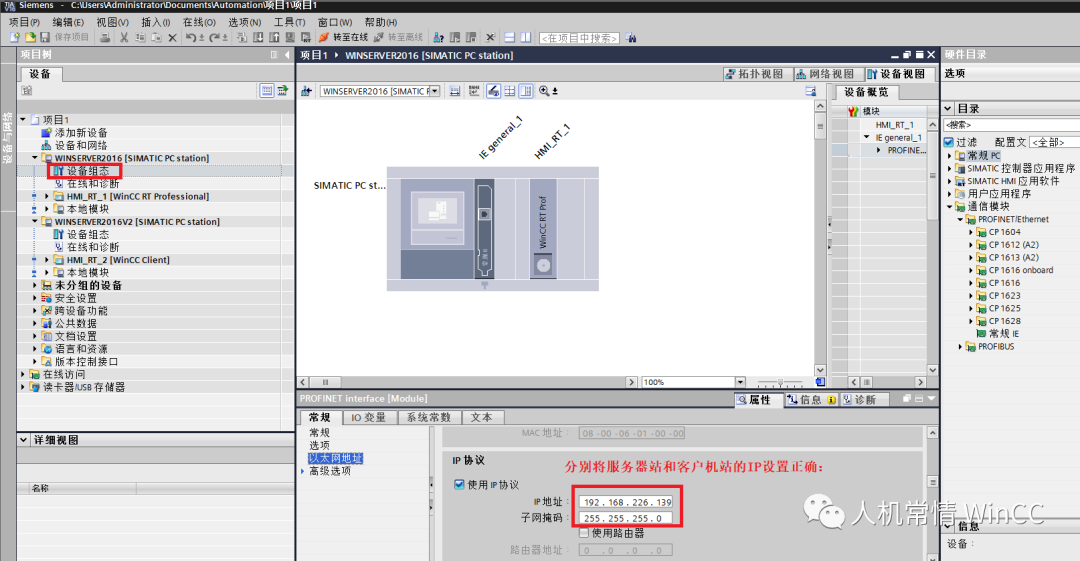
Task: Click the 转至离线 go offline button
Action: click(398, 37)
